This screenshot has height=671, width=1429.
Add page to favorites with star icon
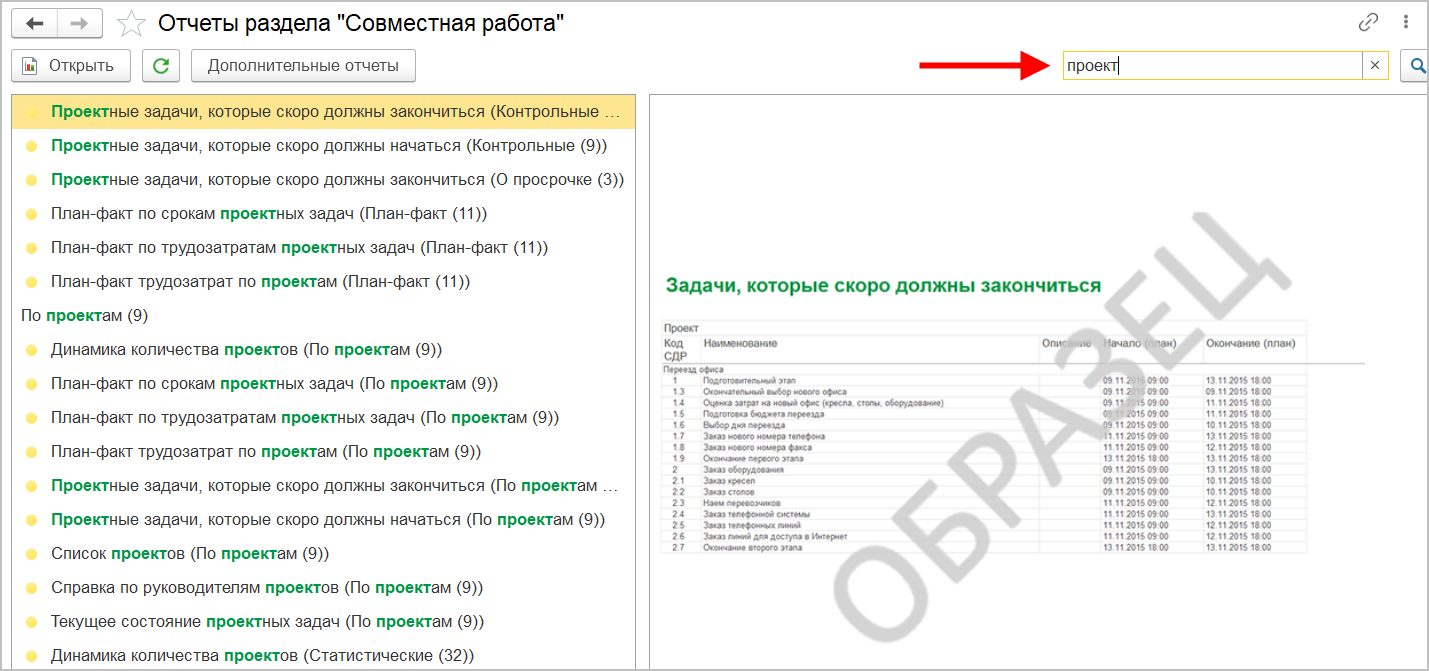pyautogui.click(x=131, y=23)
